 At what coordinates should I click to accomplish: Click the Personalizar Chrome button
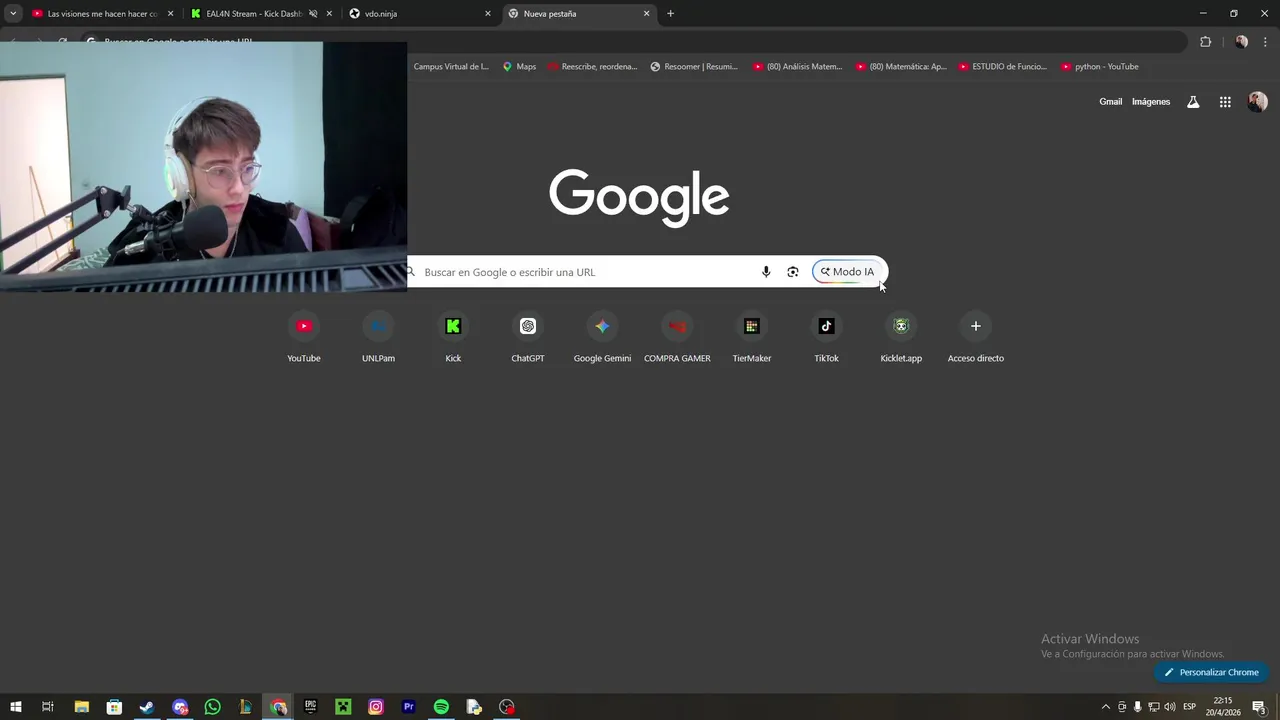pyautogui.click(x=1211, y=673)
